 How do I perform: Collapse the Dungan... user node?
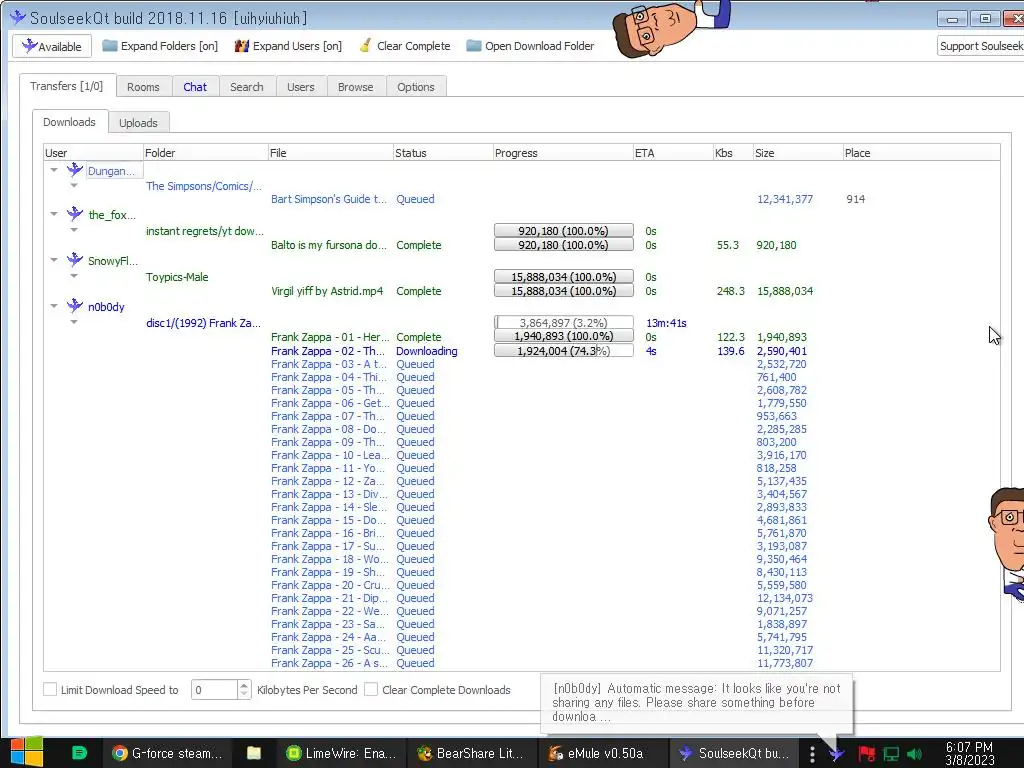54,170
